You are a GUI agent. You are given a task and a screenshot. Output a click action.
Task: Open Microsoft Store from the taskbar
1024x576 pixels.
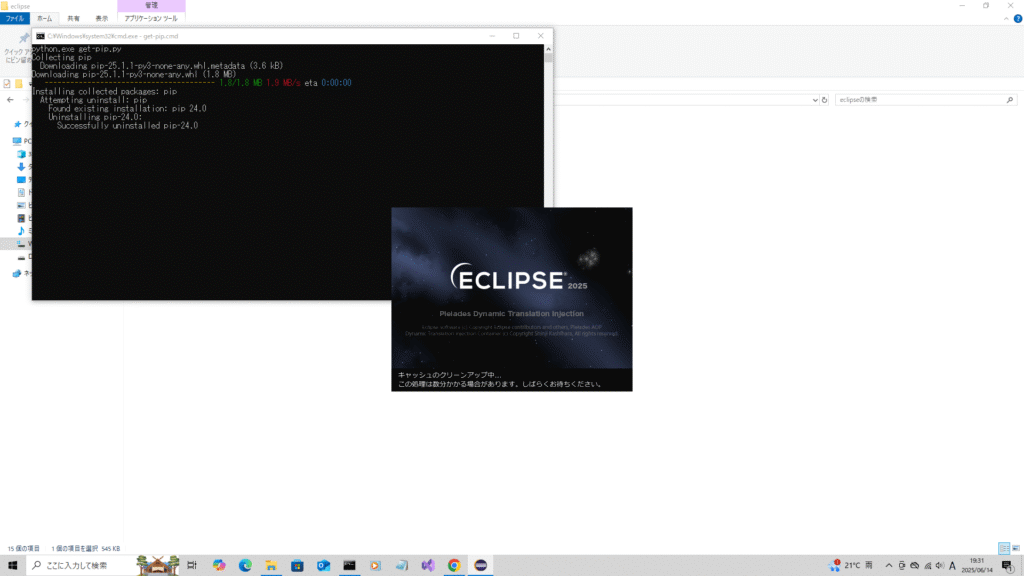tap(297, 565)
